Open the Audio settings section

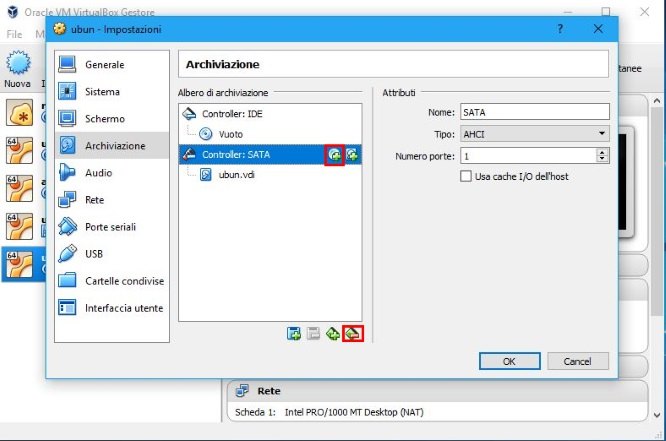(x=98, y=173)
